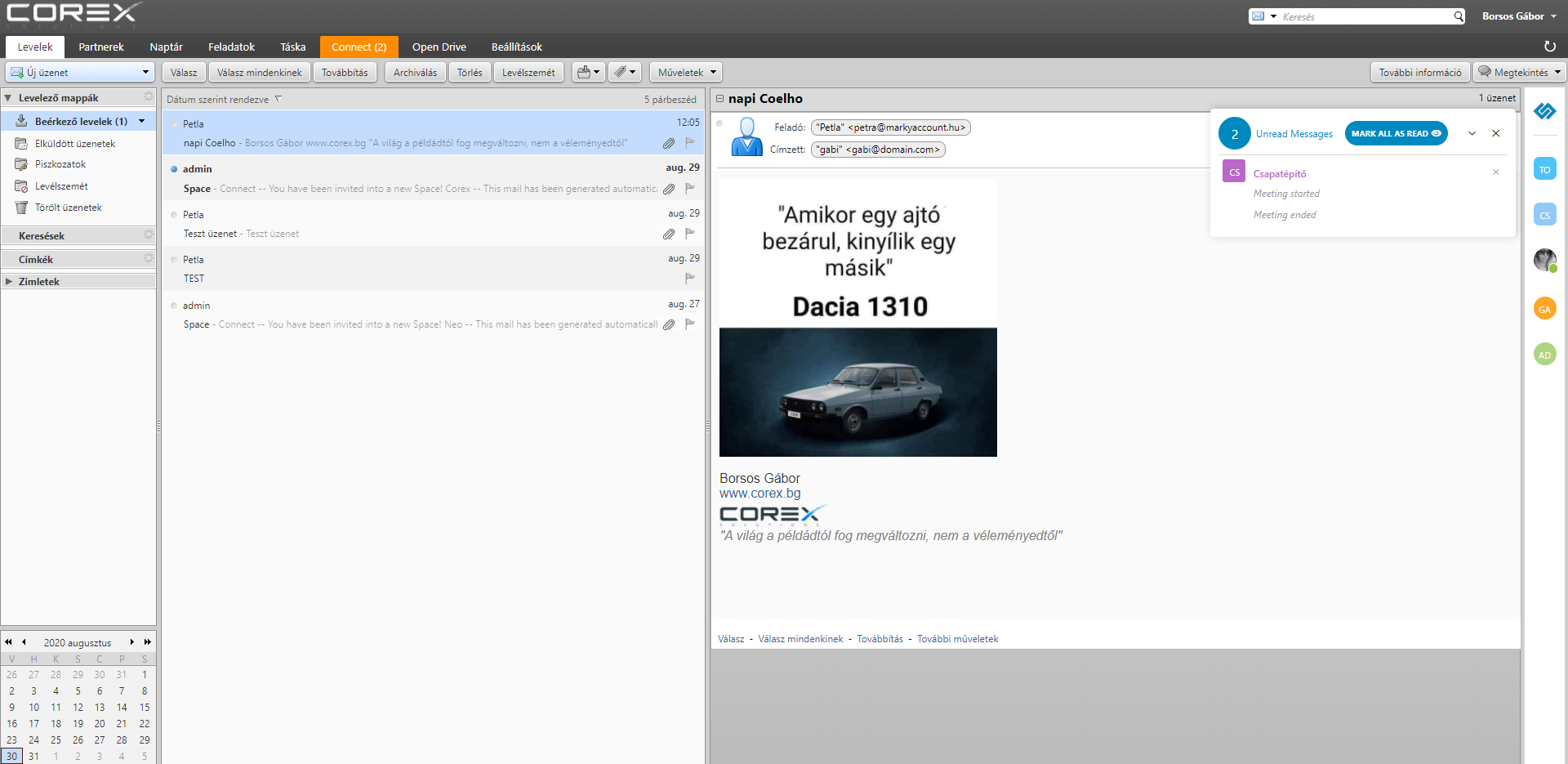Screen dimensions: 1568x764
Task: Open the TO contact avatar in sidebar
Action: 1544,169
